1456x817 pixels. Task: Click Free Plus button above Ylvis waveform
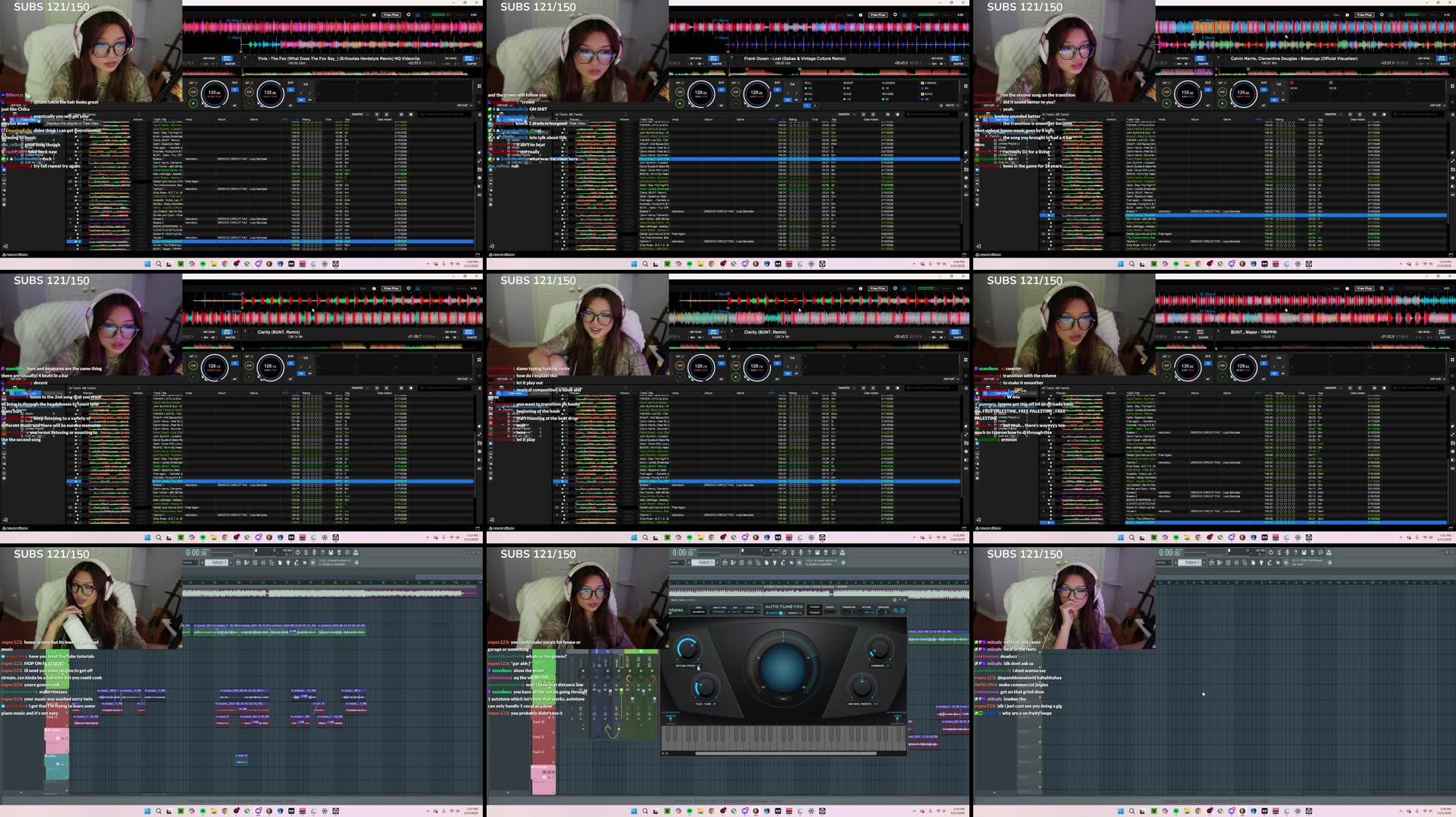[x=391, y=14]
